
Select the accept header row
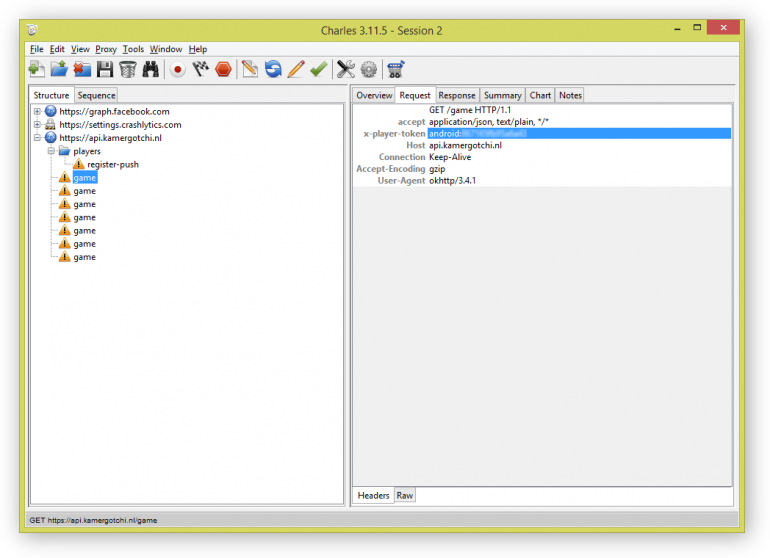pyautogui.click(x=542, y=122)
